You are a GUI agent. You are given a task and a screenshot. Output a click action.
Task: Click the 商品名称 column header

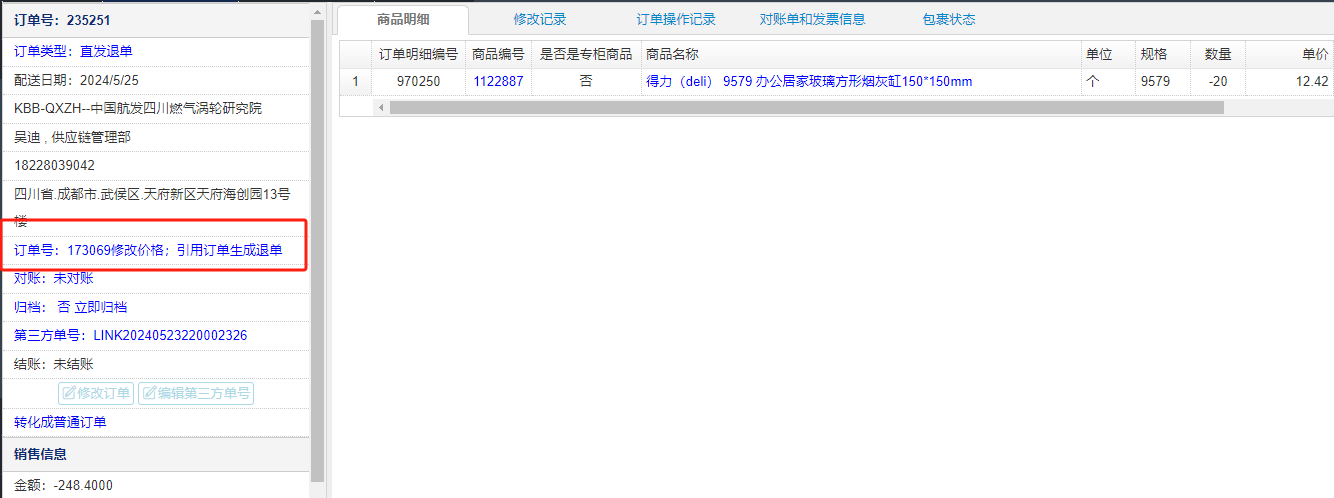point(860,54)
